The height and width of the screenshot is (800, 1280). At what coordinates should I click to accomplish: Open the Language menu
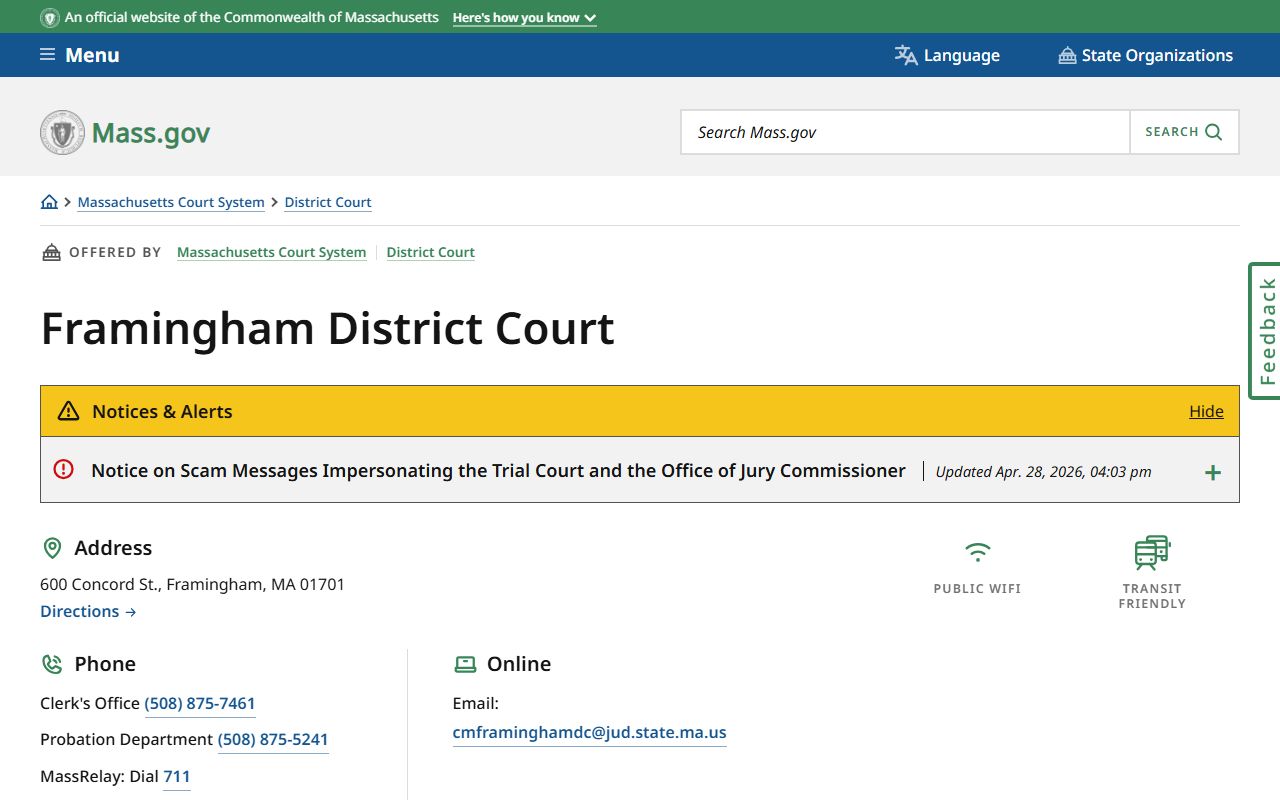(947, 56)
